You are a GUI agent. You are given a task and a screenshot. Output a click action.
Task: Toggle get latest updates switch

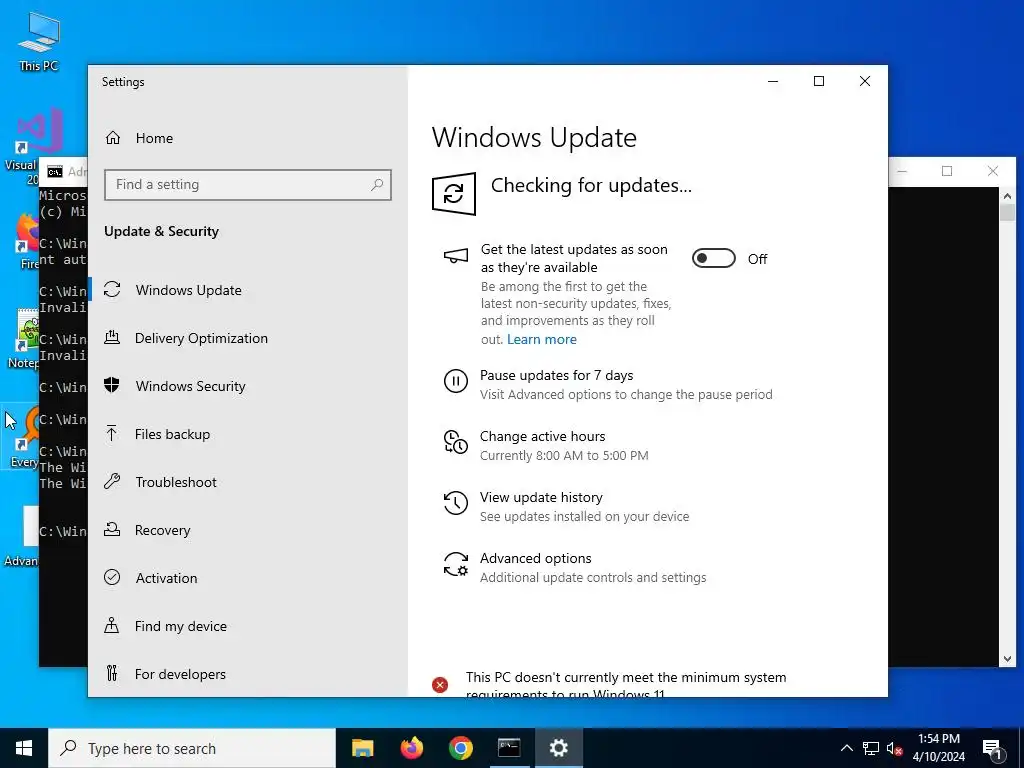pyautogui.click(x=714, y=259)
